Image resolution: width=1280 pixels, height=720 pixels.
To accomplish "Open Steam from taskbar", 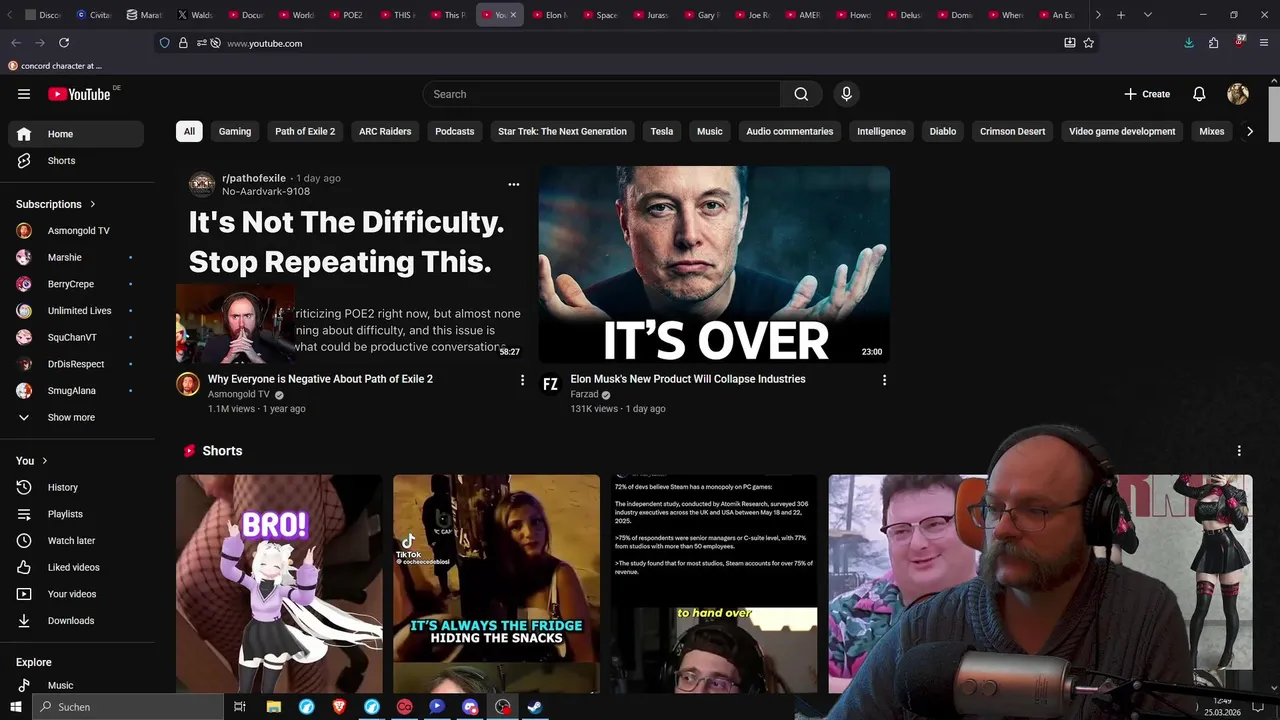I will tap(535, 707).
